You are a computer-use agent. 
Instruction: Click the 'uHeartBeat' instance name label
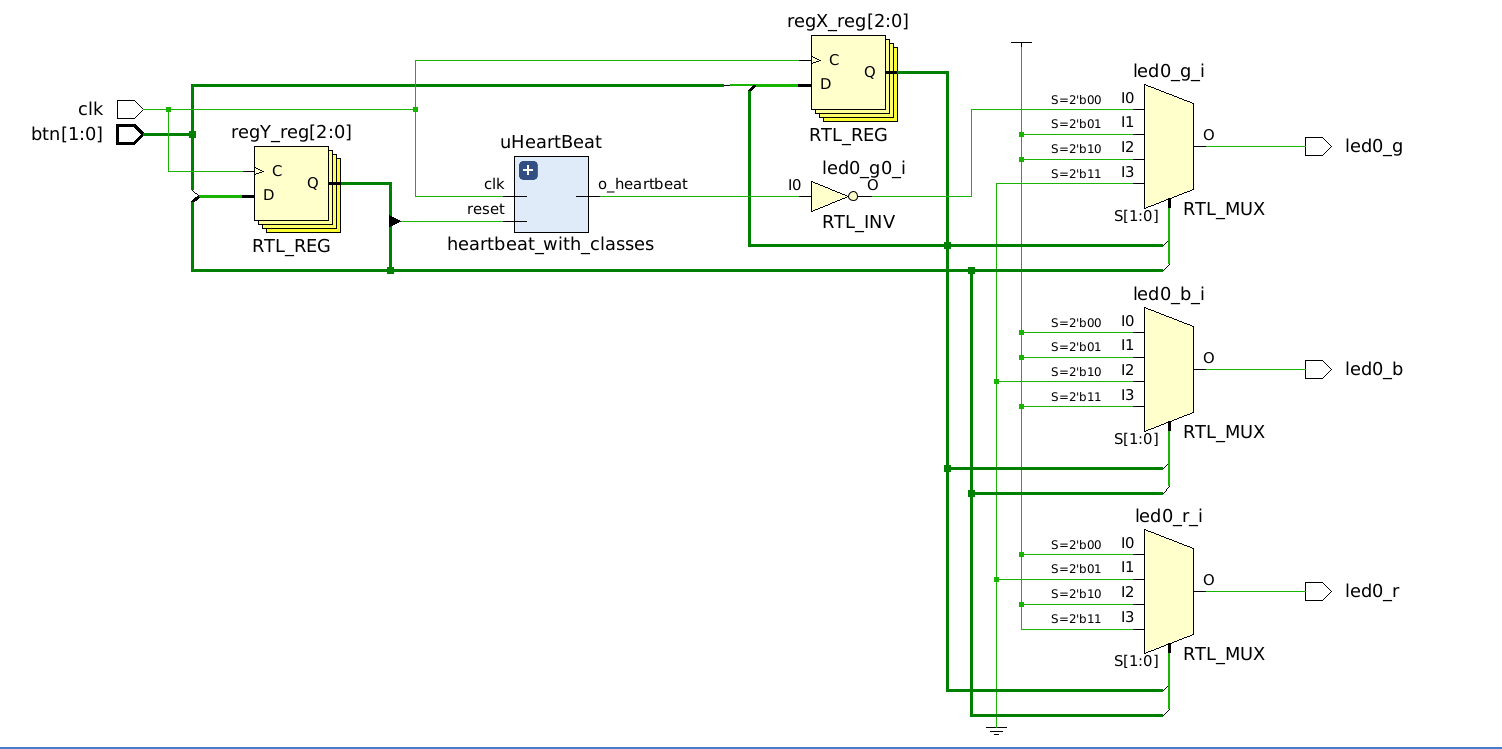551,143
